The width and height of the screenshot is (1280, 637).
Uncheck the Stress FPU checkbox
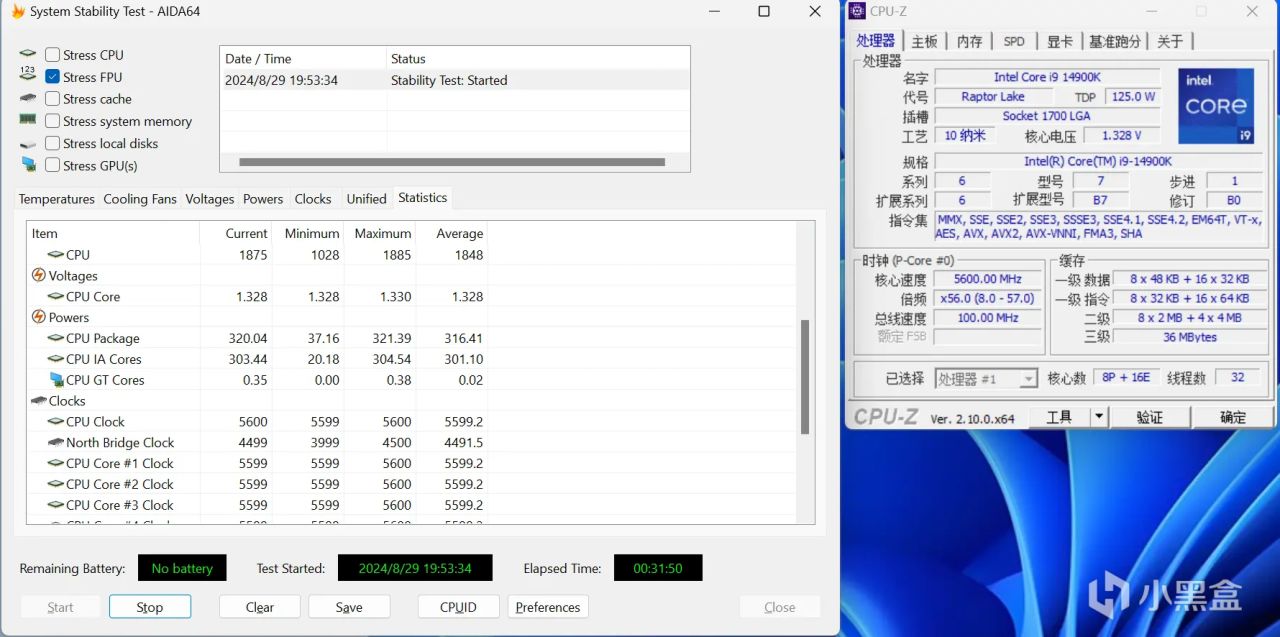tap(52, 77)
